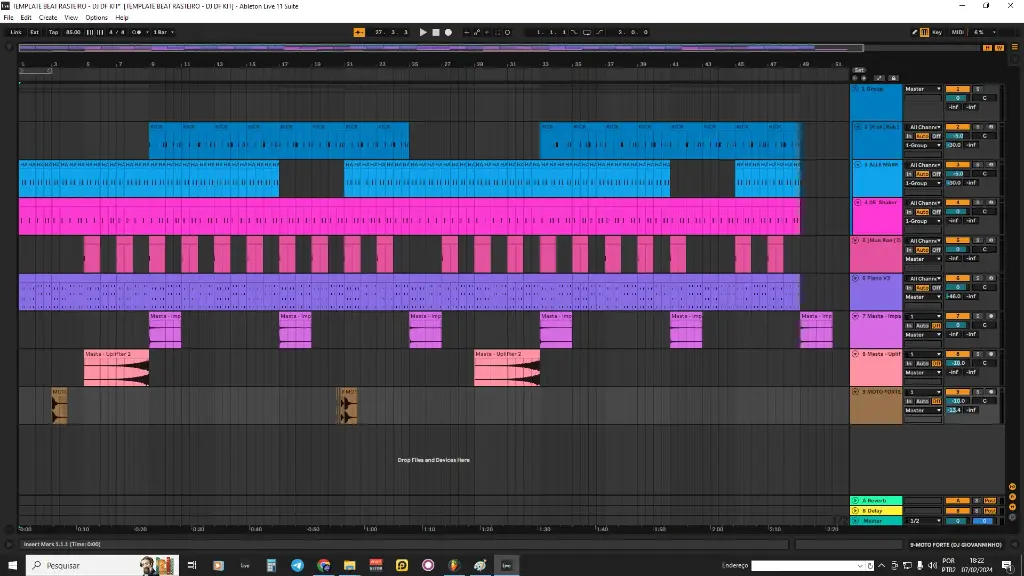Screen dimensions: 1024x576
Task: Collapse the 4 06 Shaker track
Action: coord(857,202)
